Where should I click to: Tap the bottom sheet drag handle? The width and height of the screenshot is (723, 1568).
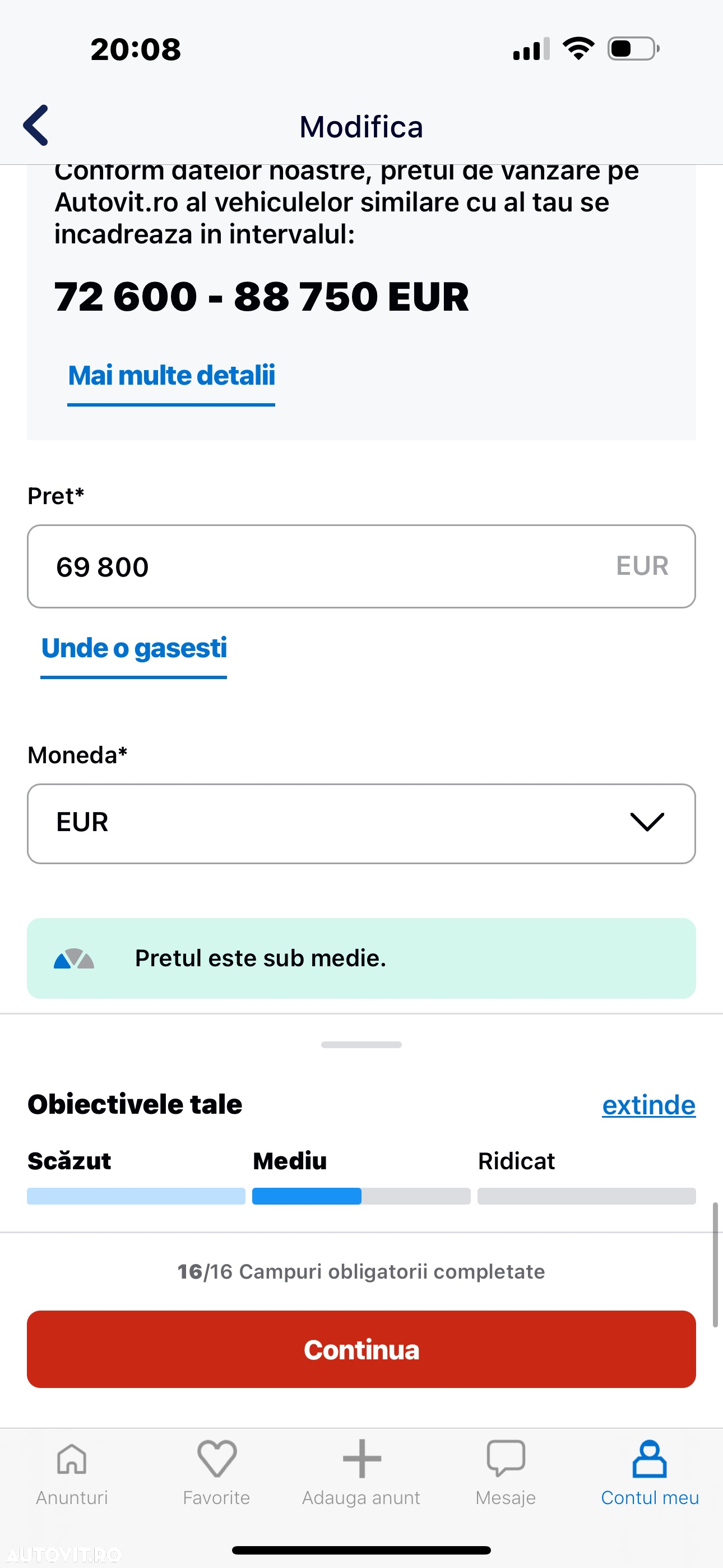(361, 1045)
